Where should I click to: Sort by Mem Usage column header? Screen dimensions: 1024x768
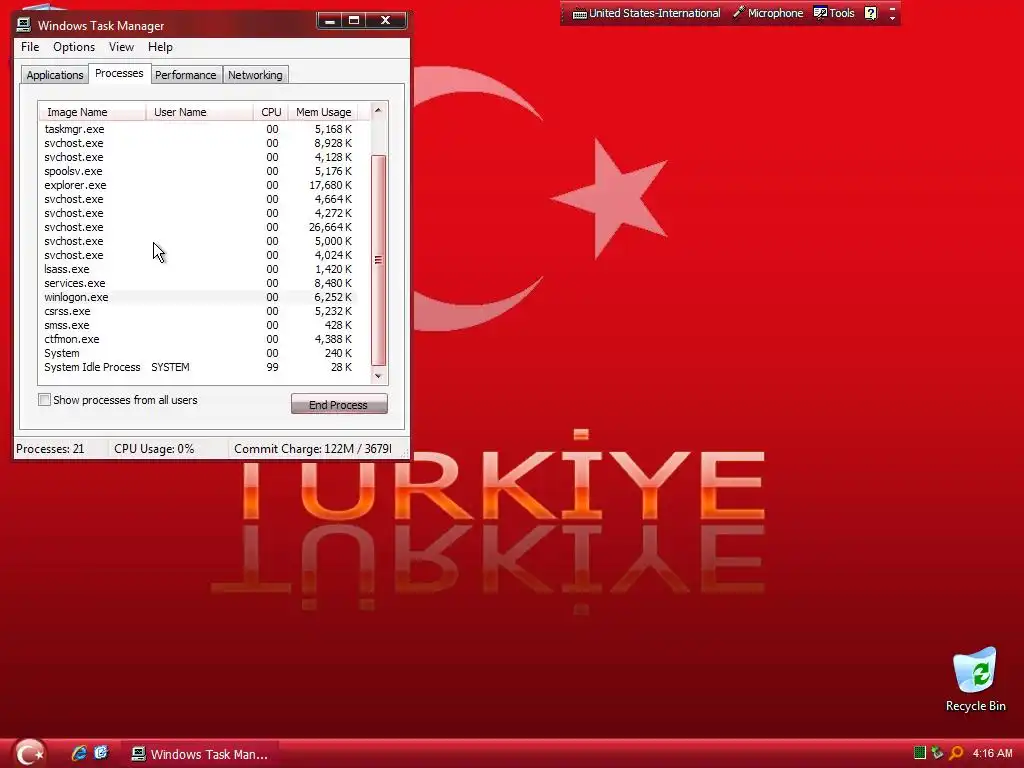[323, 112]
